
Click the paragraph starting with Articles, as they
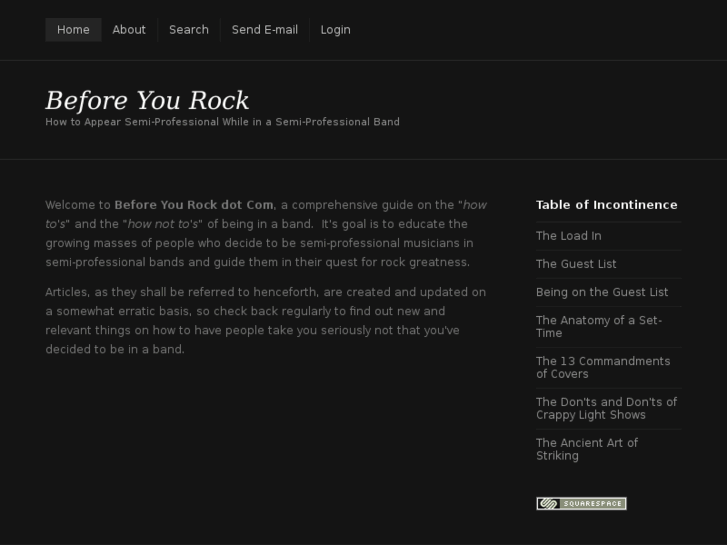tap(266, 321)
